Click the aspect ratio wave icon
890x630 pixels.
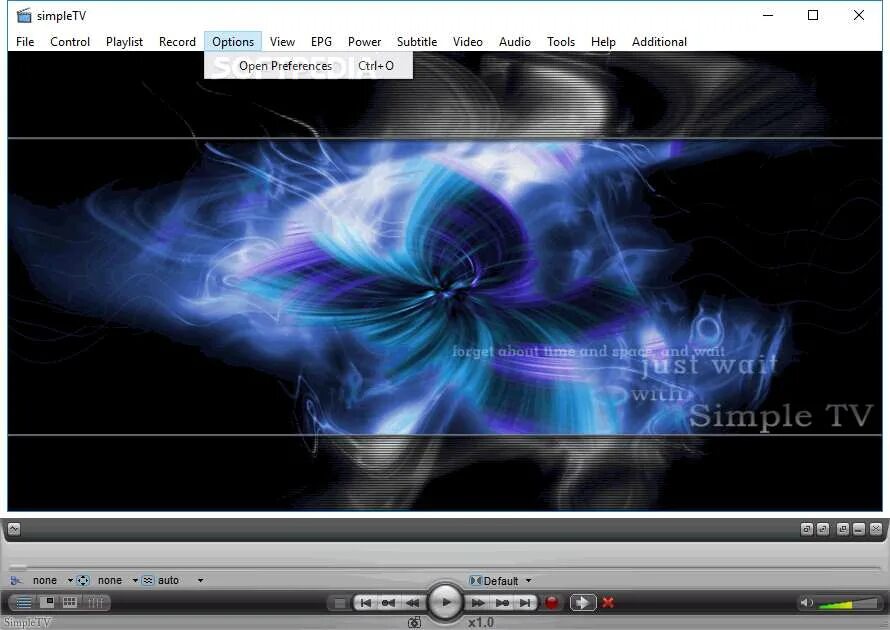point(148,580)
